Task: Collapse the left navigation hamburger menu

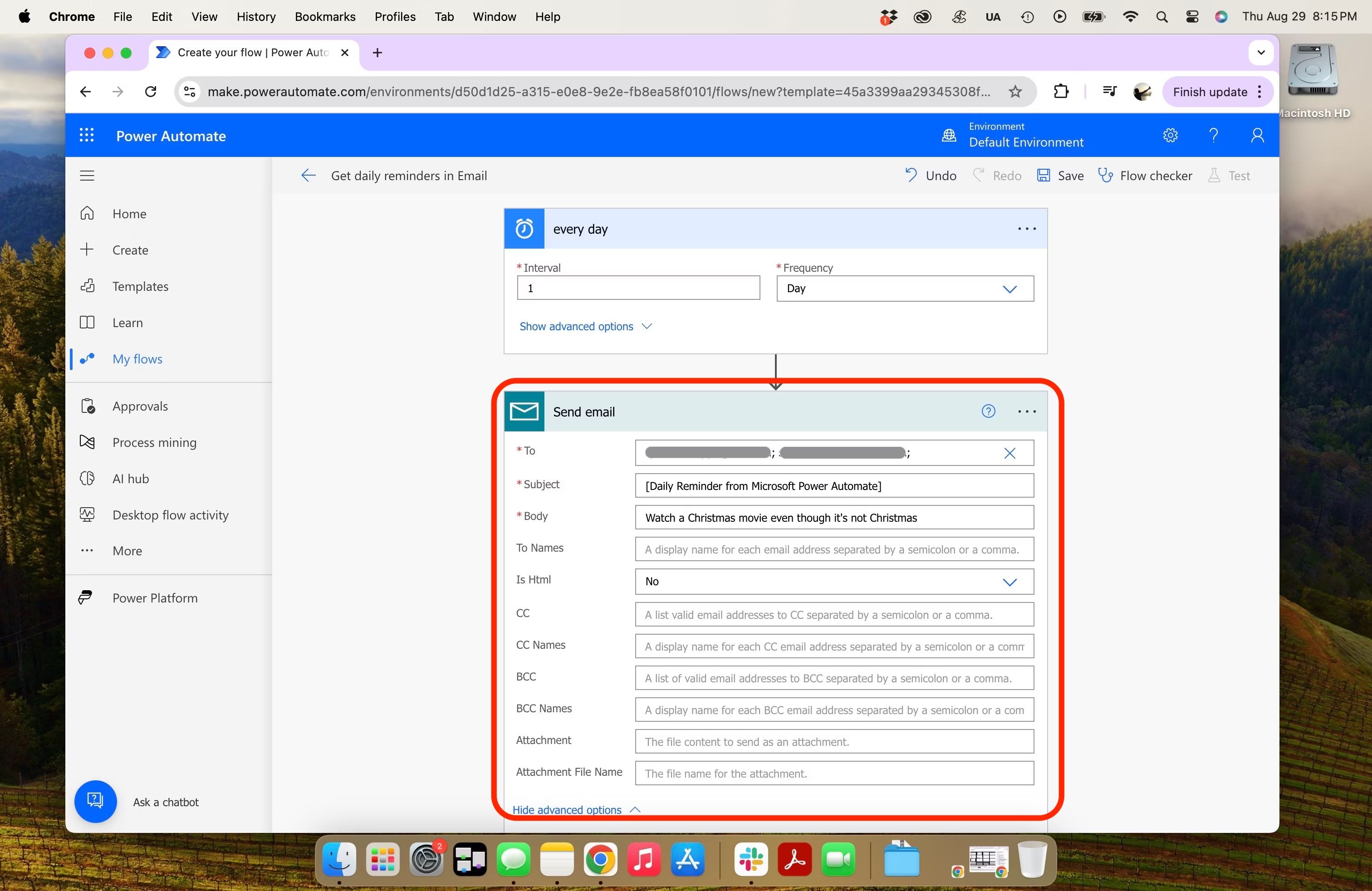Action: (87, 176)
